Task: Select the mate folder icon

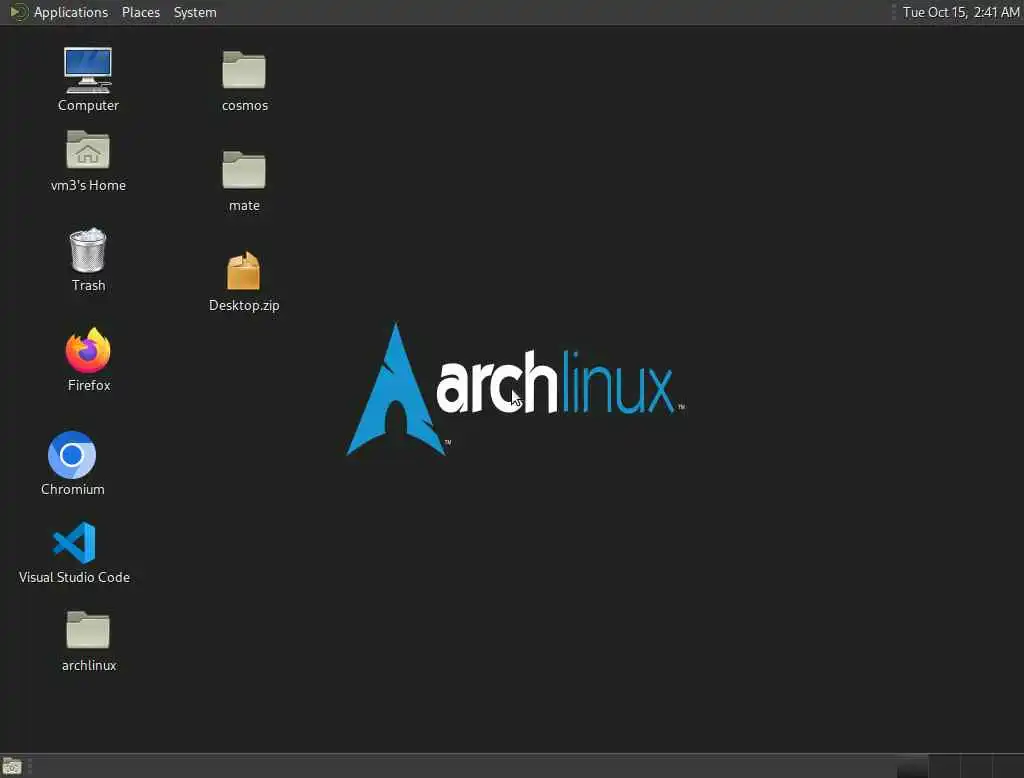Action: [244, 169]
